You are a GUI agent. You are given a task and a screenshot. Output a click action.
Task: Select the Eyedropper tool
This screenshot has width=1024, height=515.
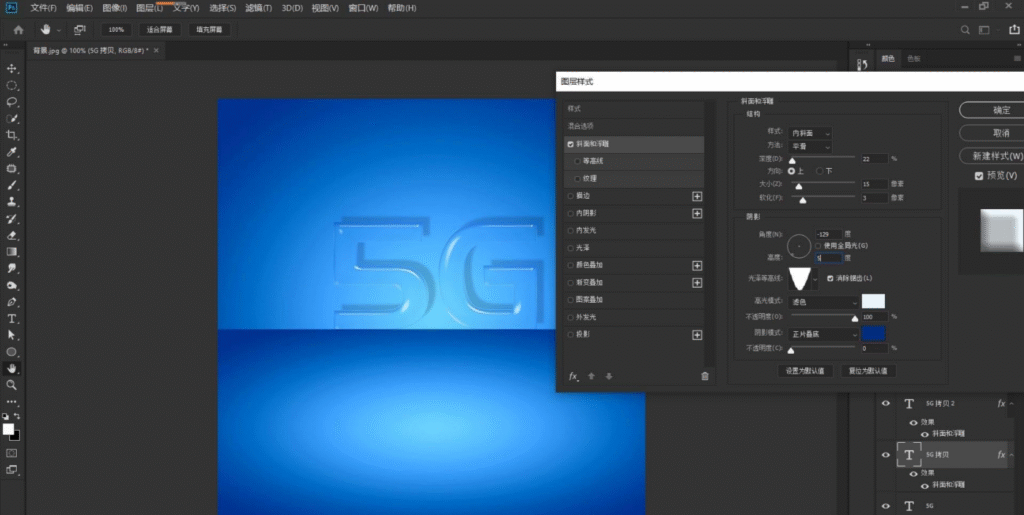12,152
